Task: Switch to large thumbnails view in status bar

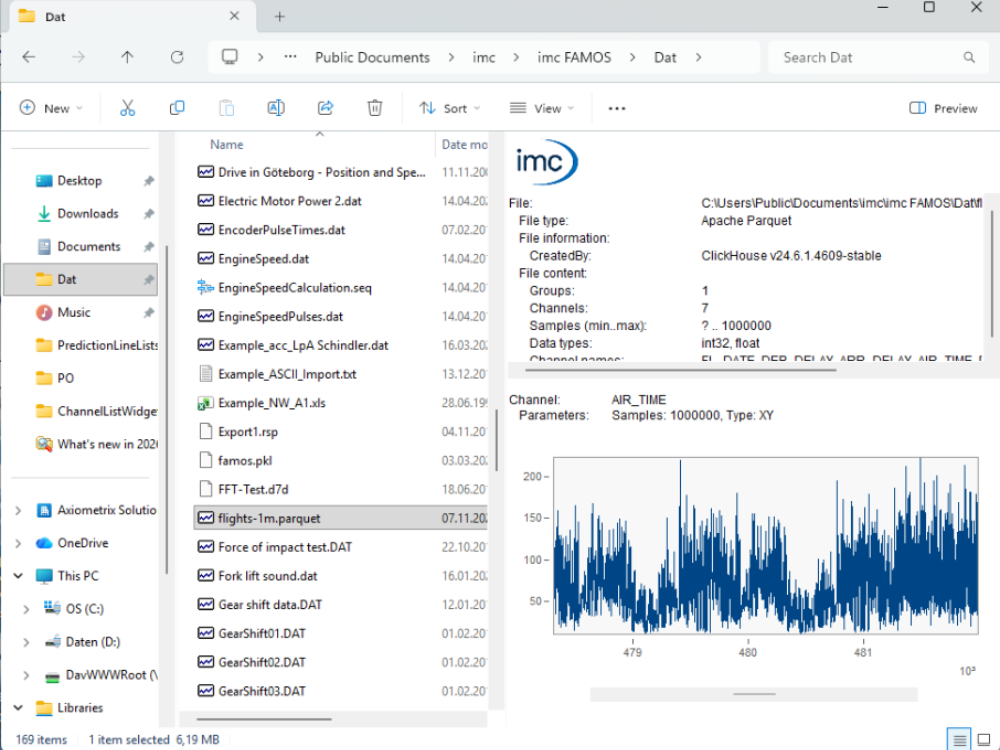Action: click(x=985, y=740)
